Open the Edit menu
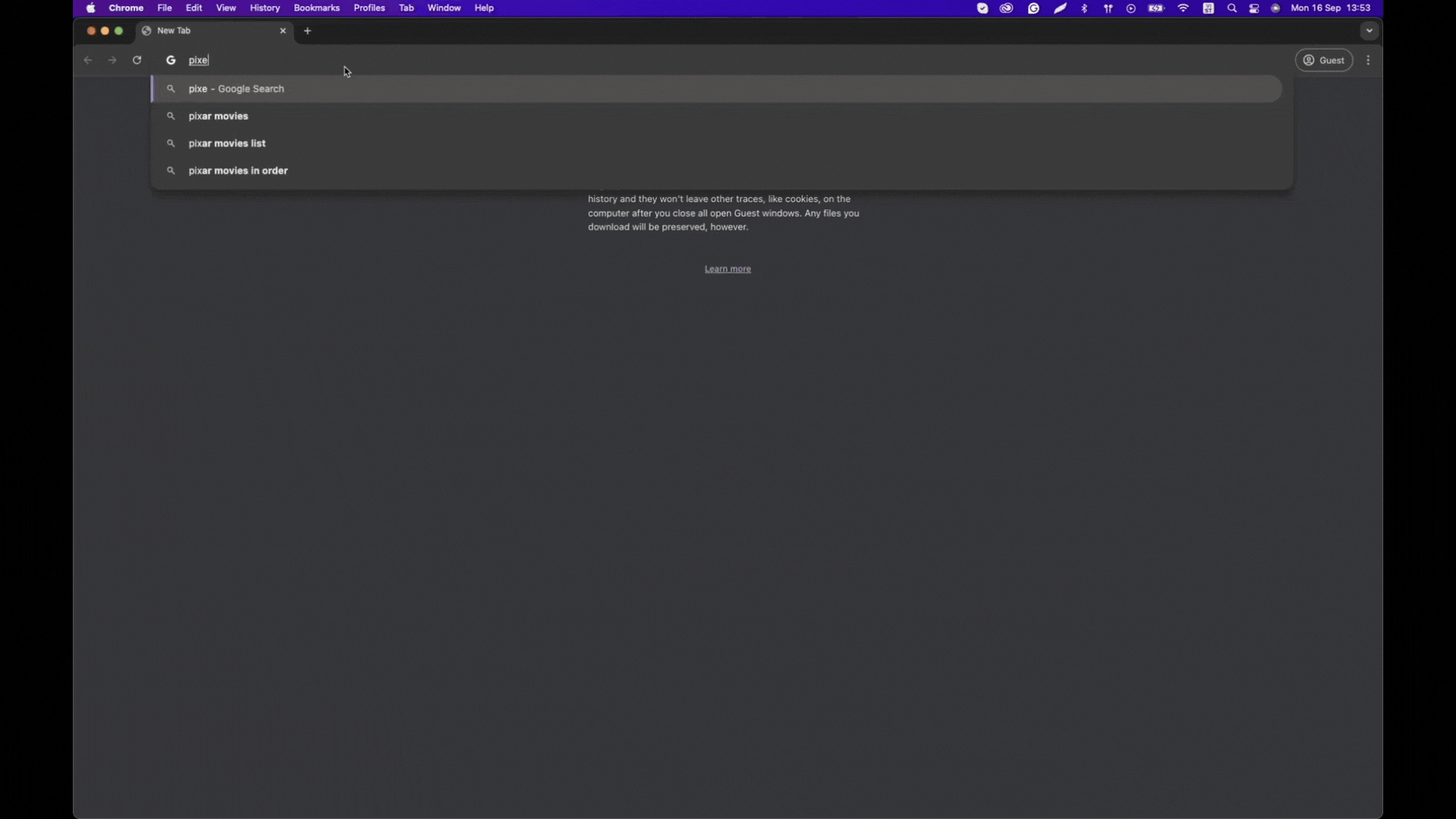The height and width of the screenshot is (819, 1456). (194, 8)
